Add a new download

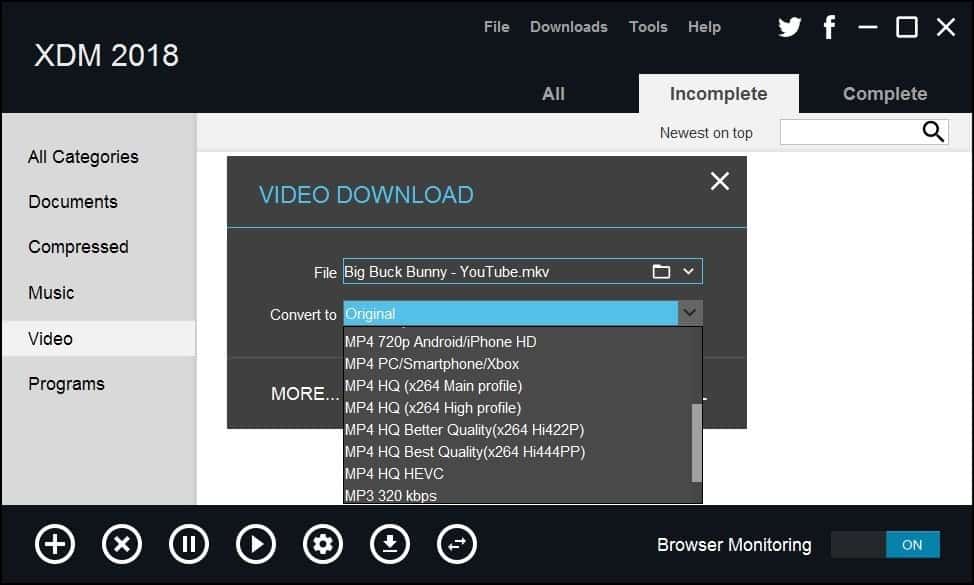tap(54, 544)
